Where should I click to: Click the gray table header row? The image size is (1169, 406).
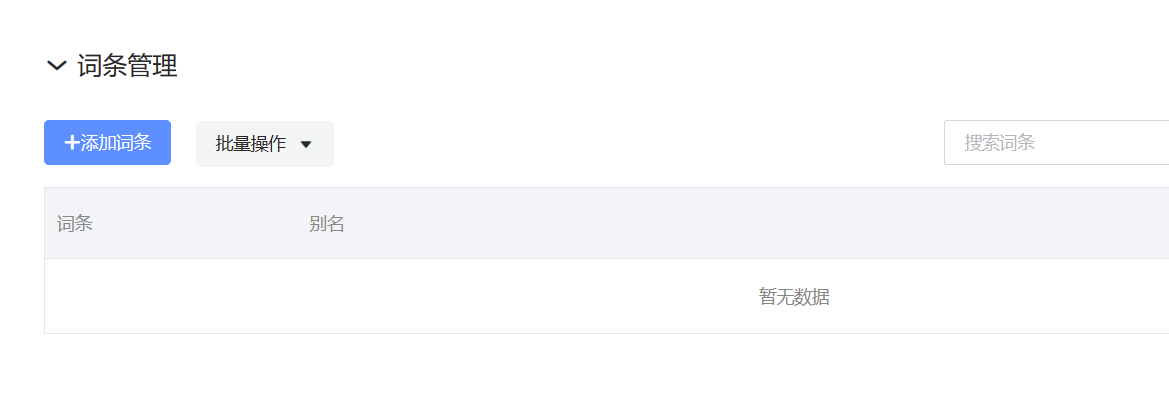tap(607, 223)
